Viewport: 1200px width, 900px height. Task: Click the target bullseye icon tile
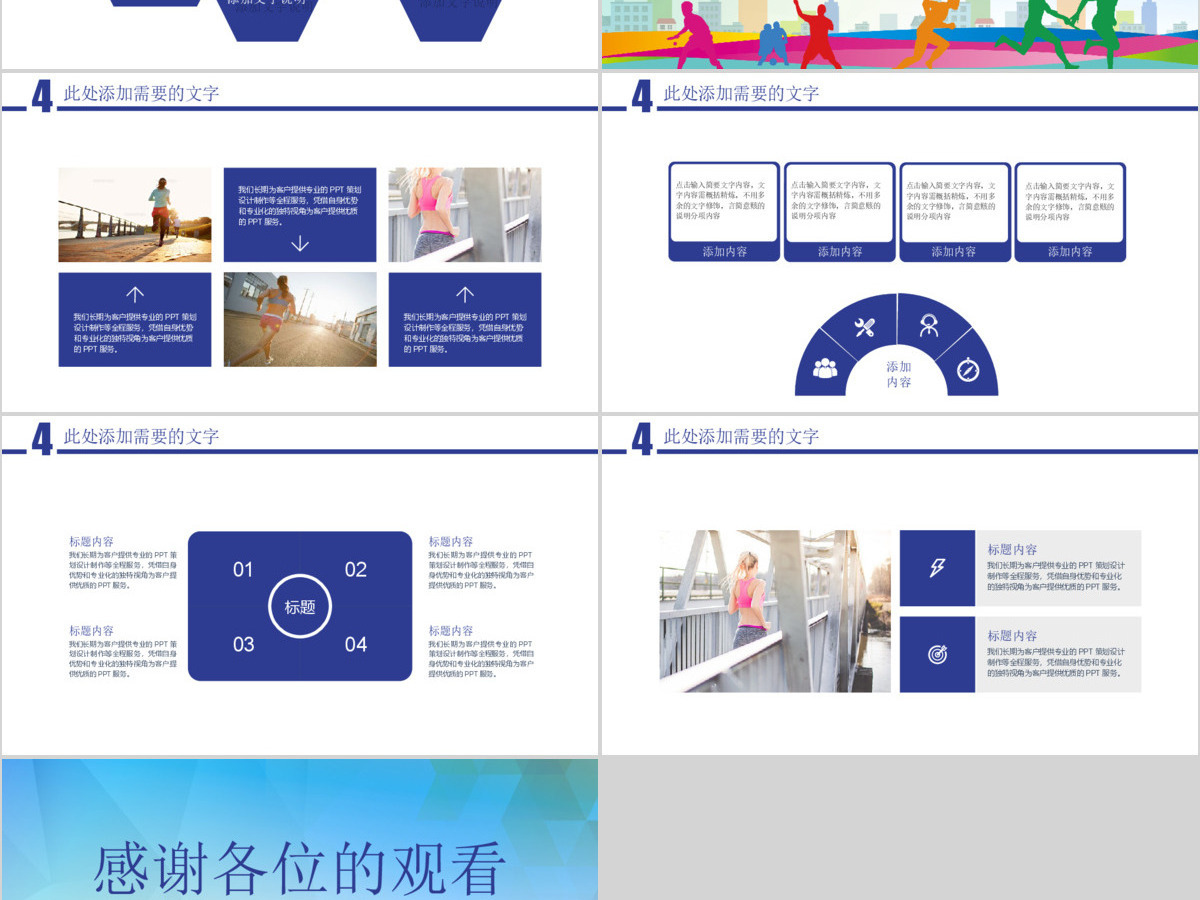pos(937,654)
